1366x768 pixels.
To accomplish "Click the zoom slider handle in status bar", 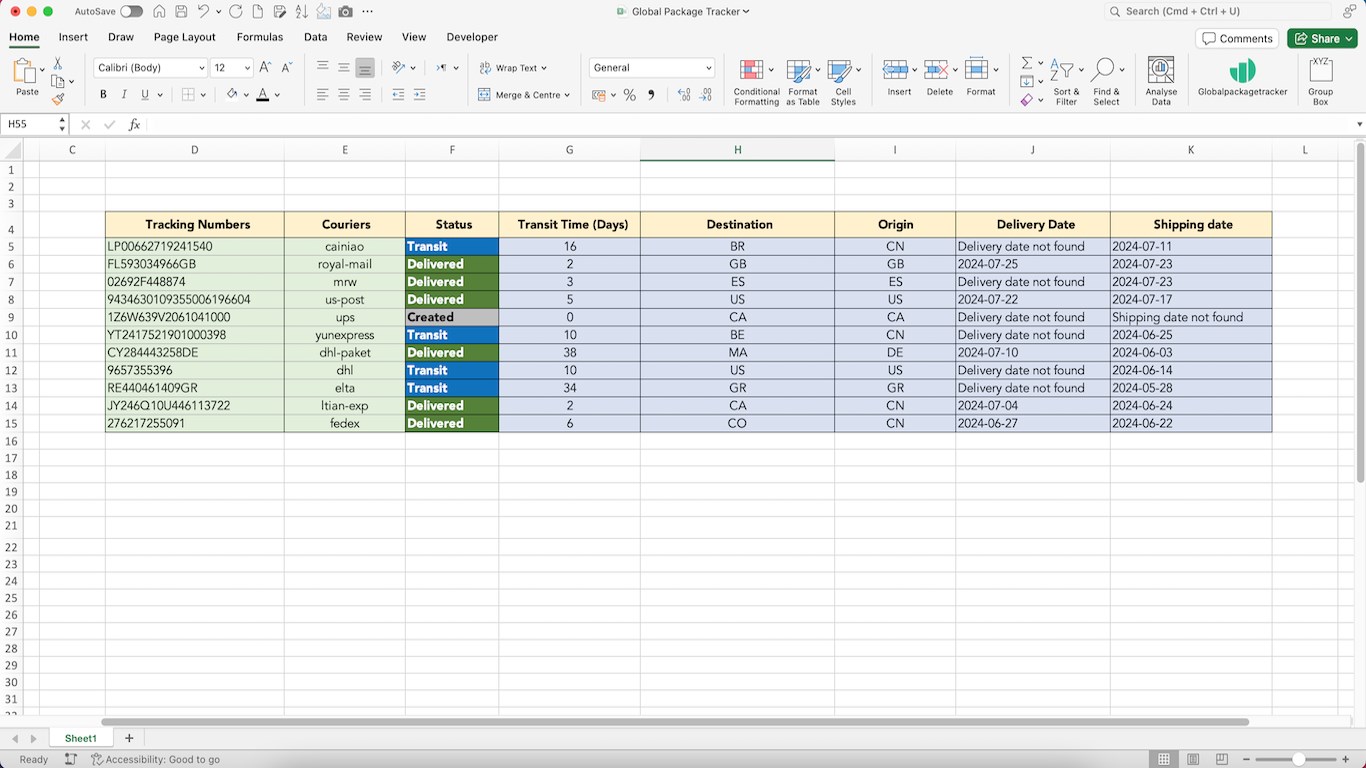I will click(x=1298, y=760).
